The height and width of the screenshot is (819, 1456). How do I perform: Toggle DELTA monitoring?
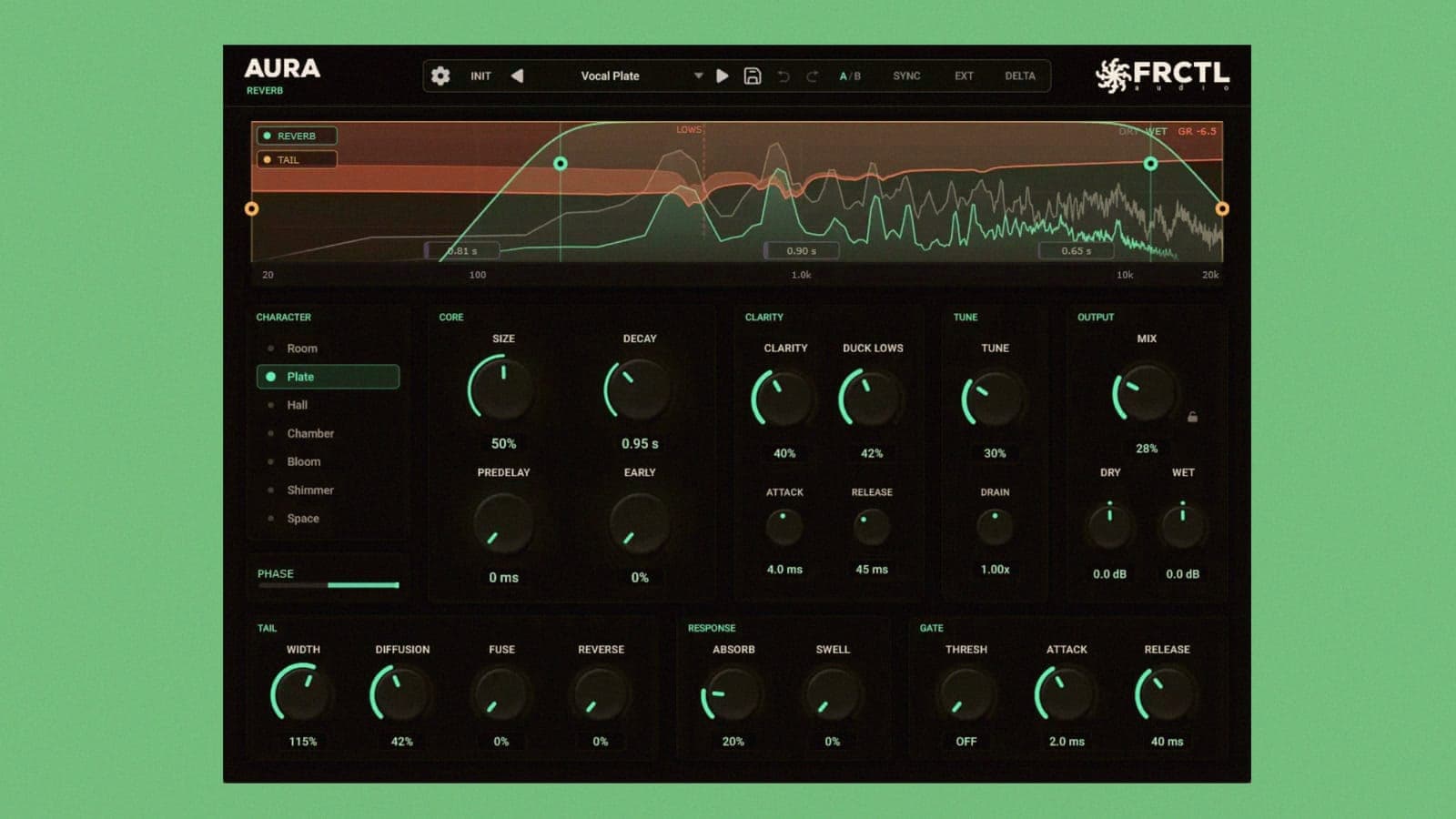1020,76
